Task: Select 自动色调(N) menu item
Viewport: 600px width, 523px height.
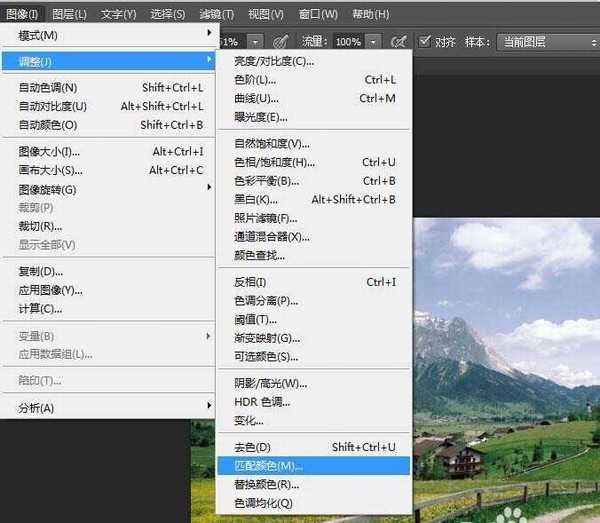Action: click(48, 88)
